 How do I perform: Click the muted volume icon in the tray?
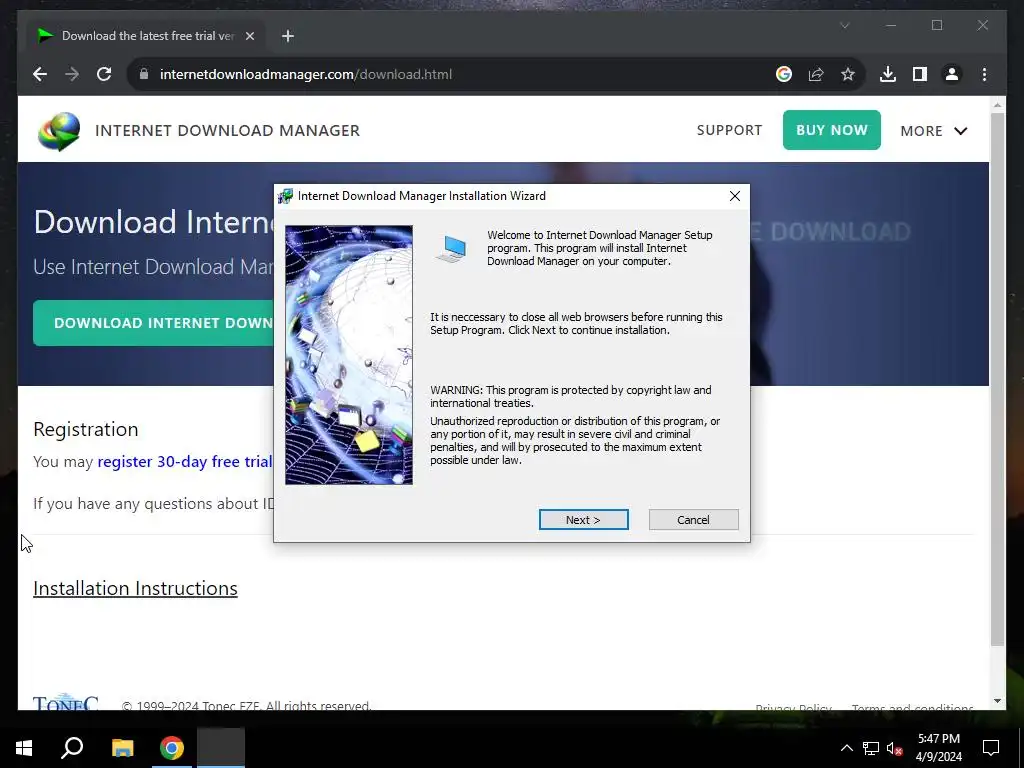pyautogui.click(x=895, y=748)
